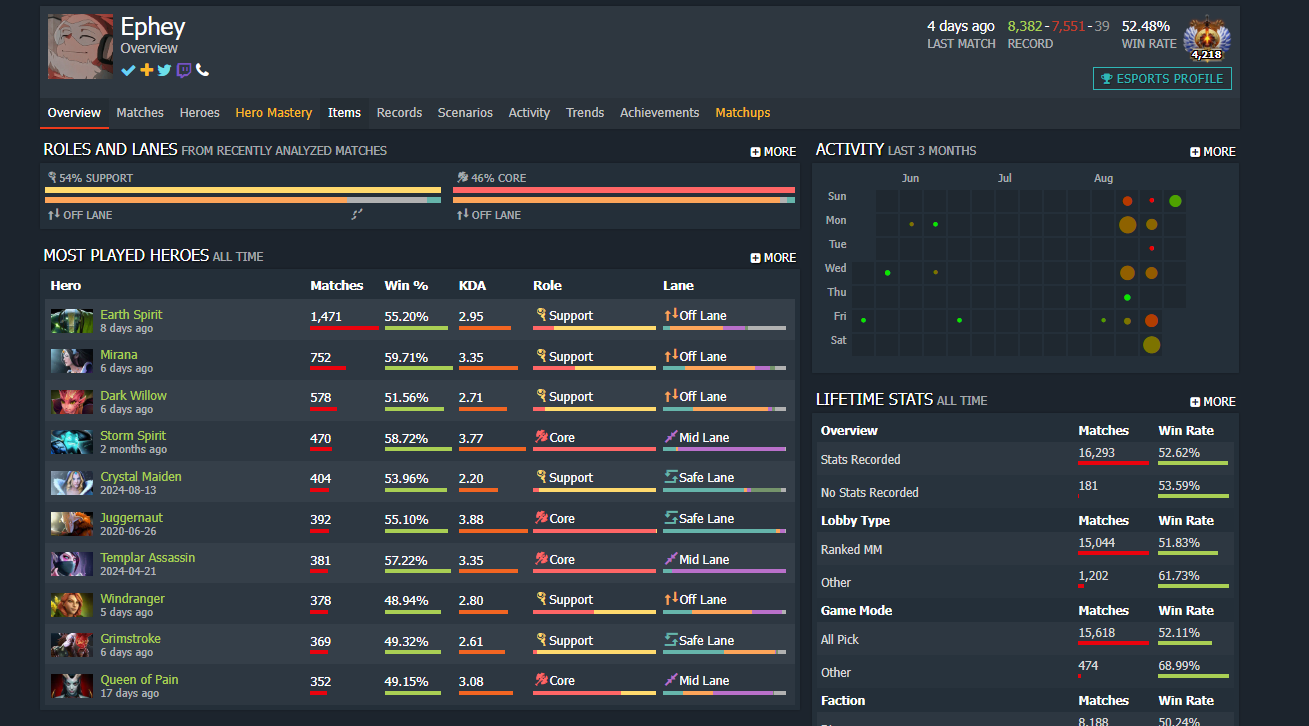
Task: Open Ephey's Twitch channel icon
Action: pyautogui.click(x=184, y=70)
